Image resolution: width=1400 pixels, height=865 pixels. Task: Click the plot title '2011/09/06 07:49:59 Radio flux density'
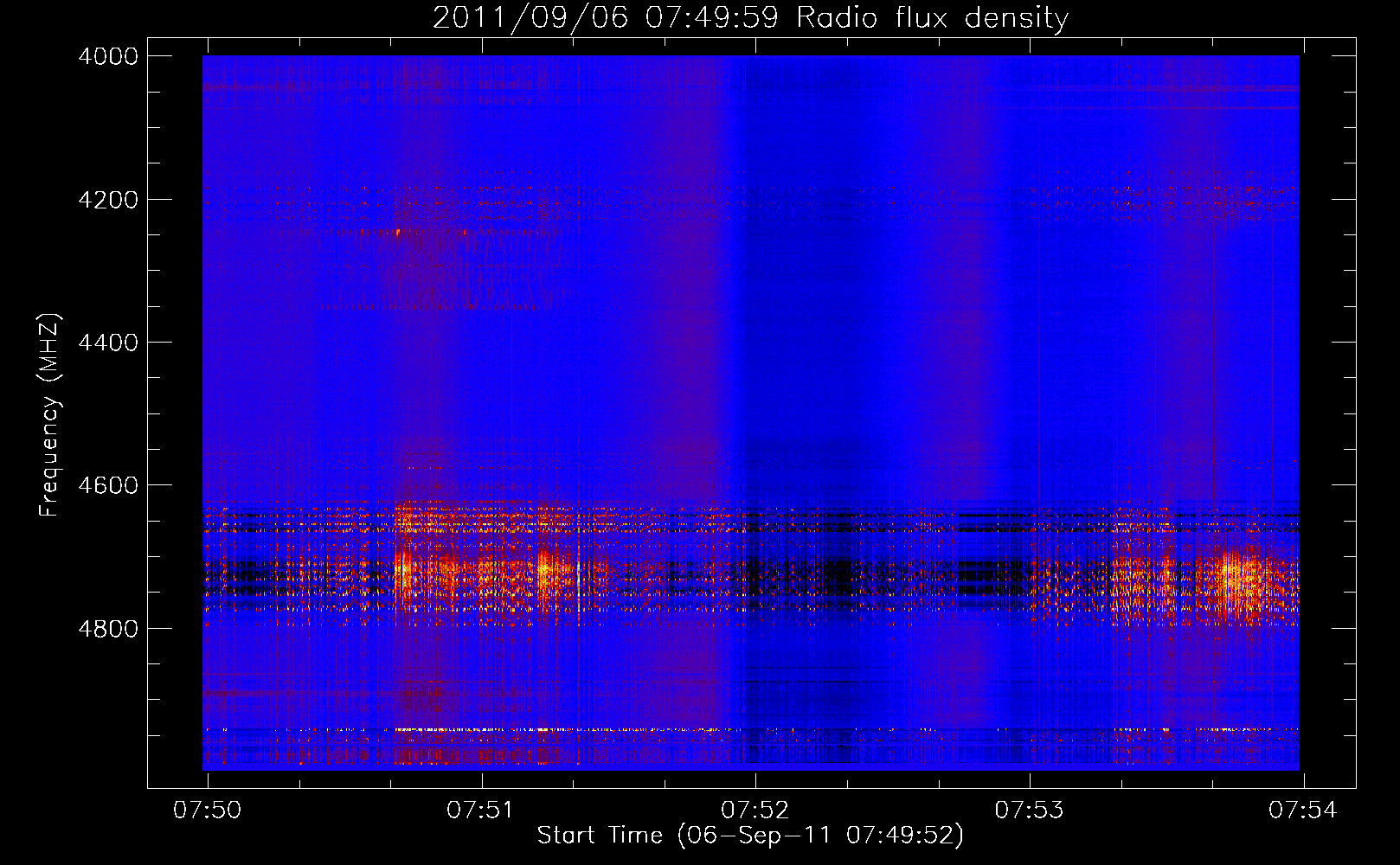coord(750,17)
